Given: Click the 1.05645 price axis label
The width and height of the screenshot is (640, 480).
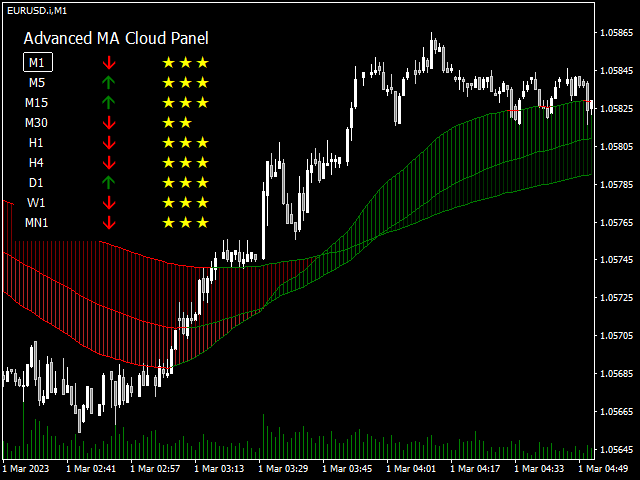Looking at the screenshot, I should click(616, 449).
